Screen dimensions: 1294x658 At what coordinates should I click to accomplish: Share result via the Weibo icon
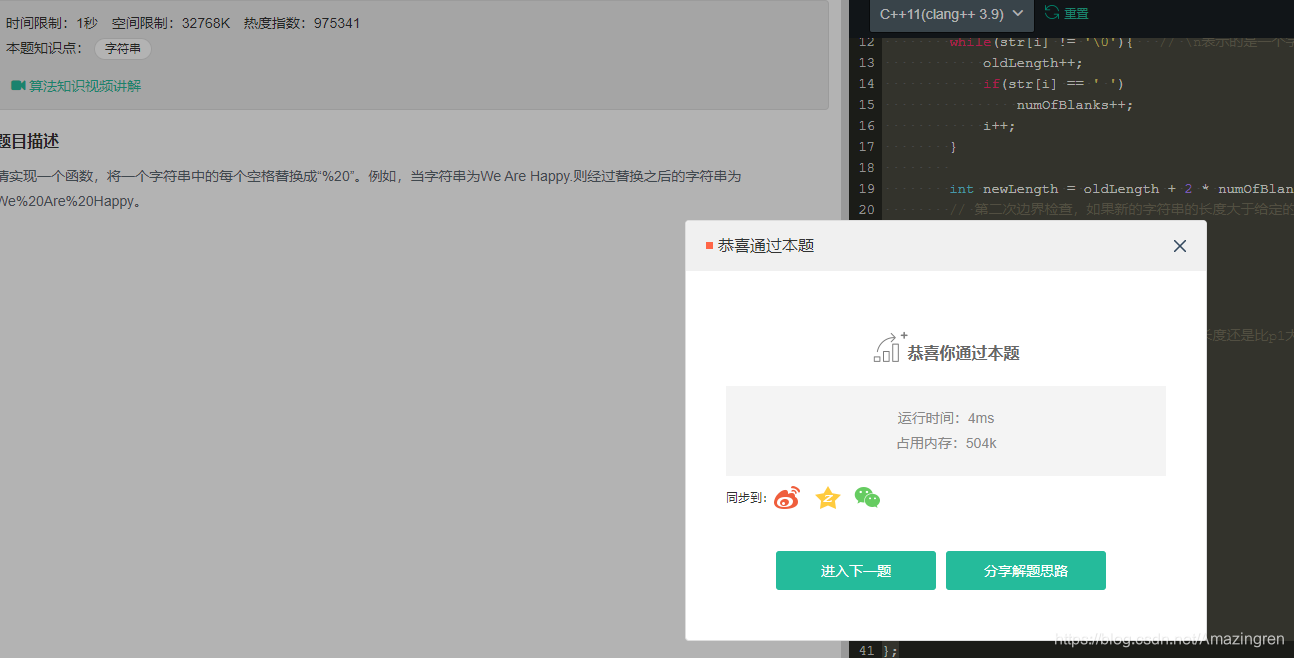pyautogui.click(x=786, y=497)
